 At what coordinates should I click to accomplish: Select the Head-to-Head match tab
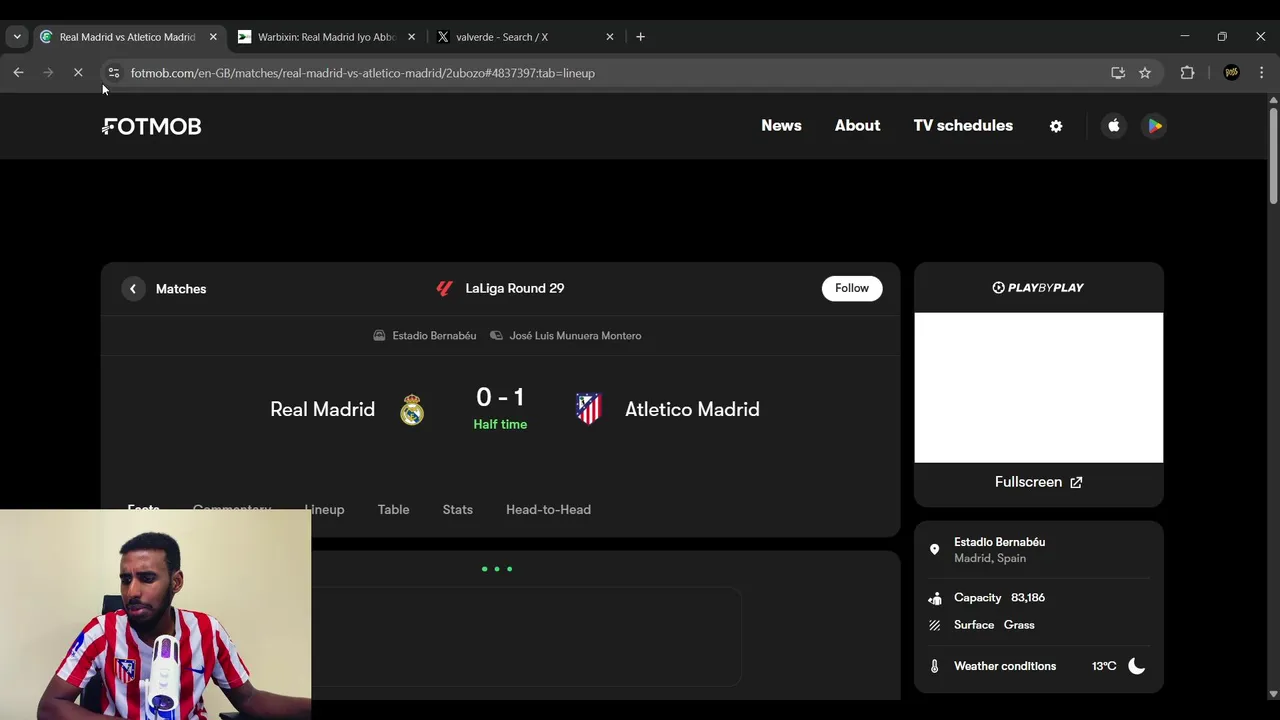click(x=548, y=510)
